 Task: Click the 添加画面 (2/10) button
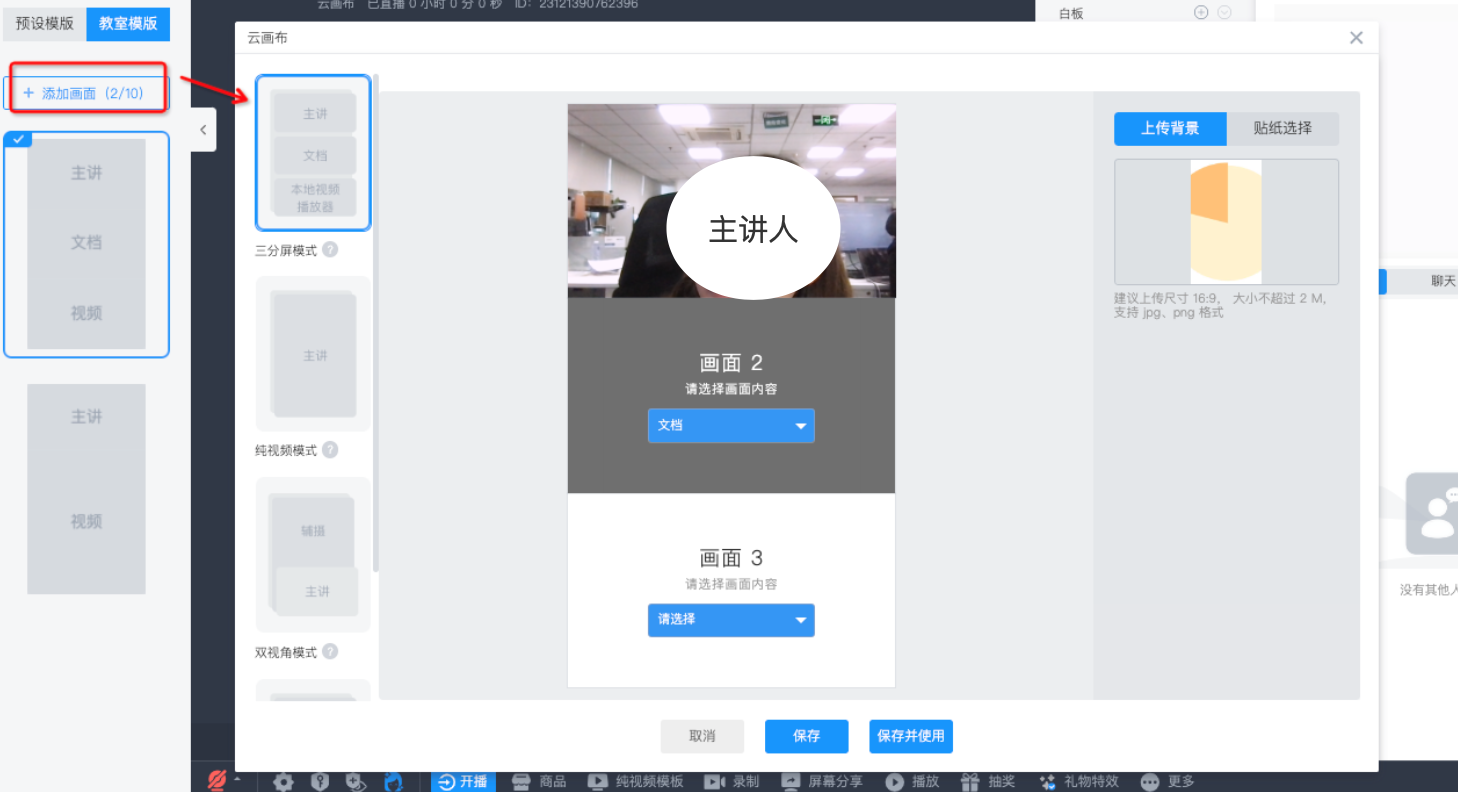click(x=86, y=93)
